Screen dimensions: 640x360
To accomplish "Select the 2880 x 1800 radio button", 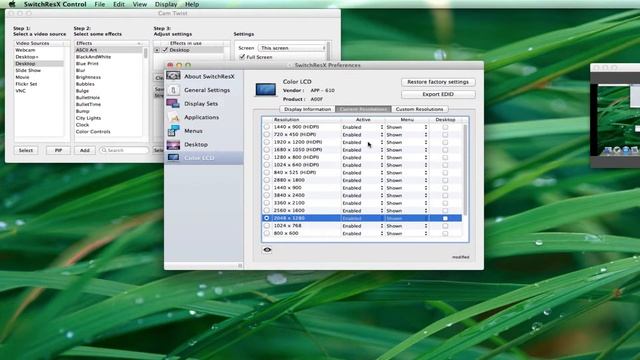I will pos(267,180).
